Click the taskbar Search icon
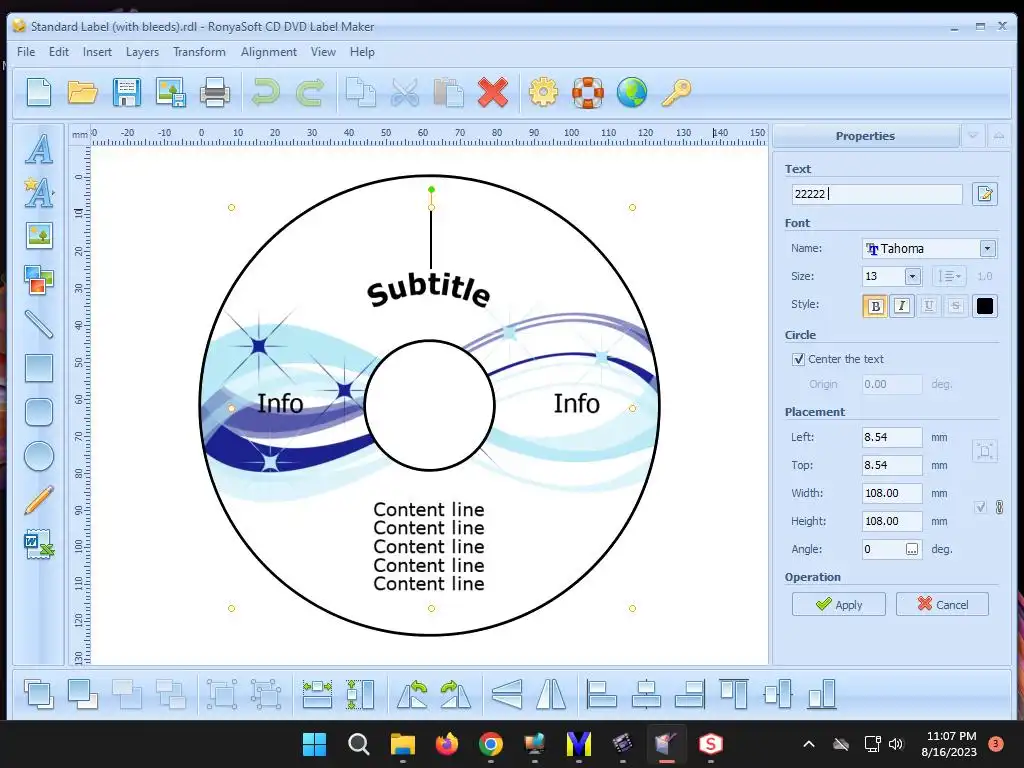1024x768 pixels. [x=359, y=744]
